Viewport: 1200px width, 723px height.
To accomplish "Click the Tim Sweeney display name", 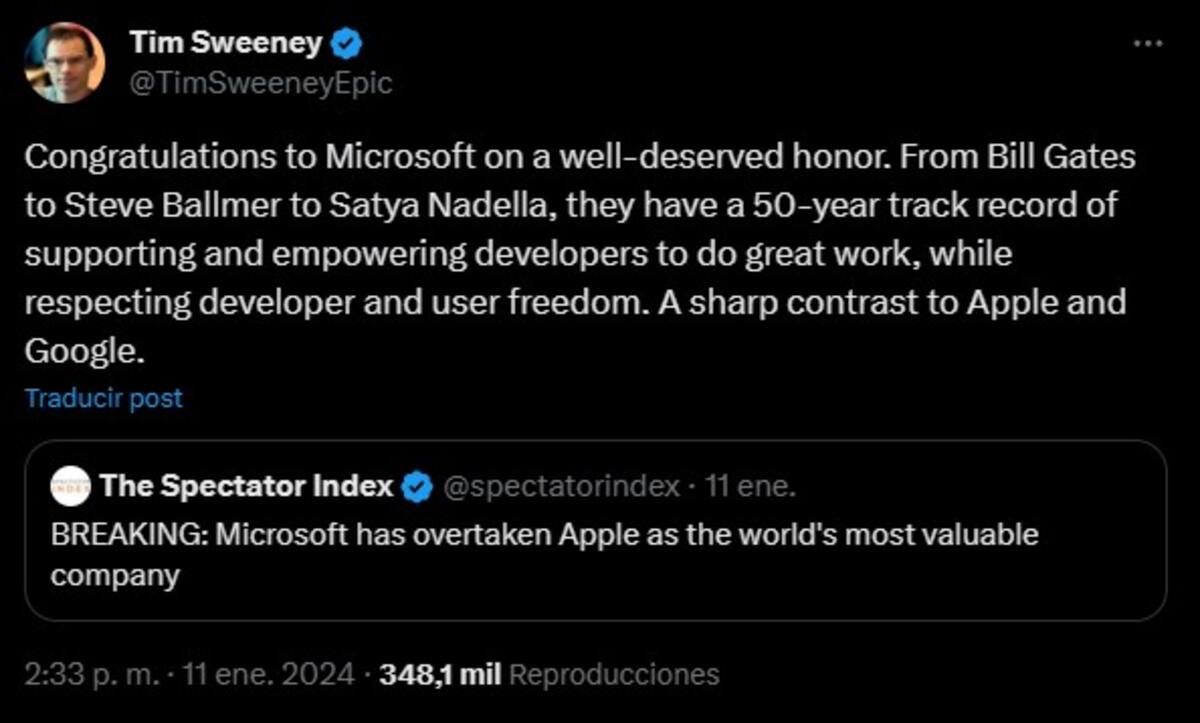I will pos(226,43).
